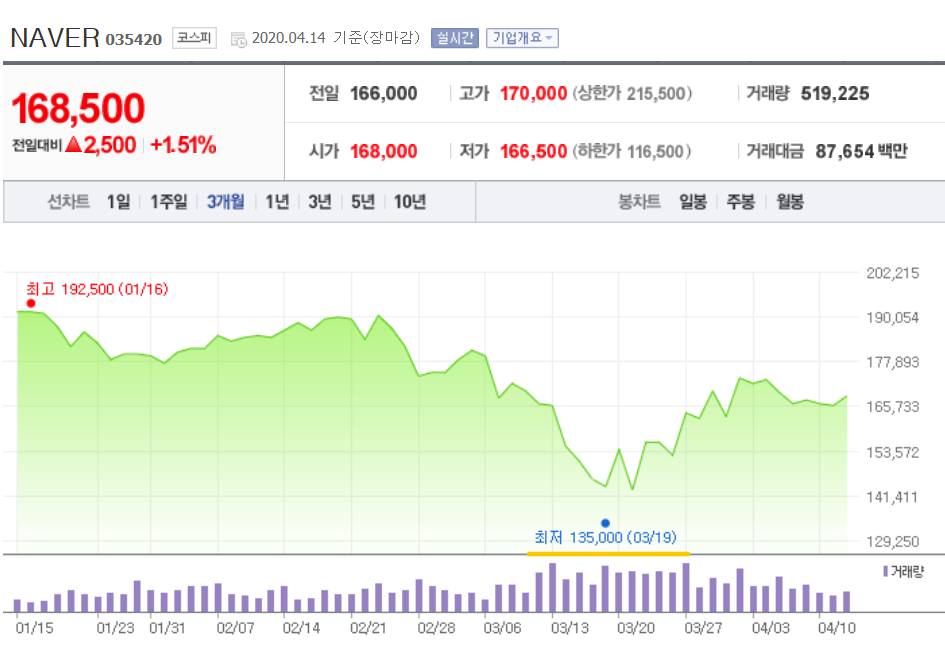Click the 거래대금 value 87,654 백만
Viewport: 945px width, 647px height.
point(861,151)
